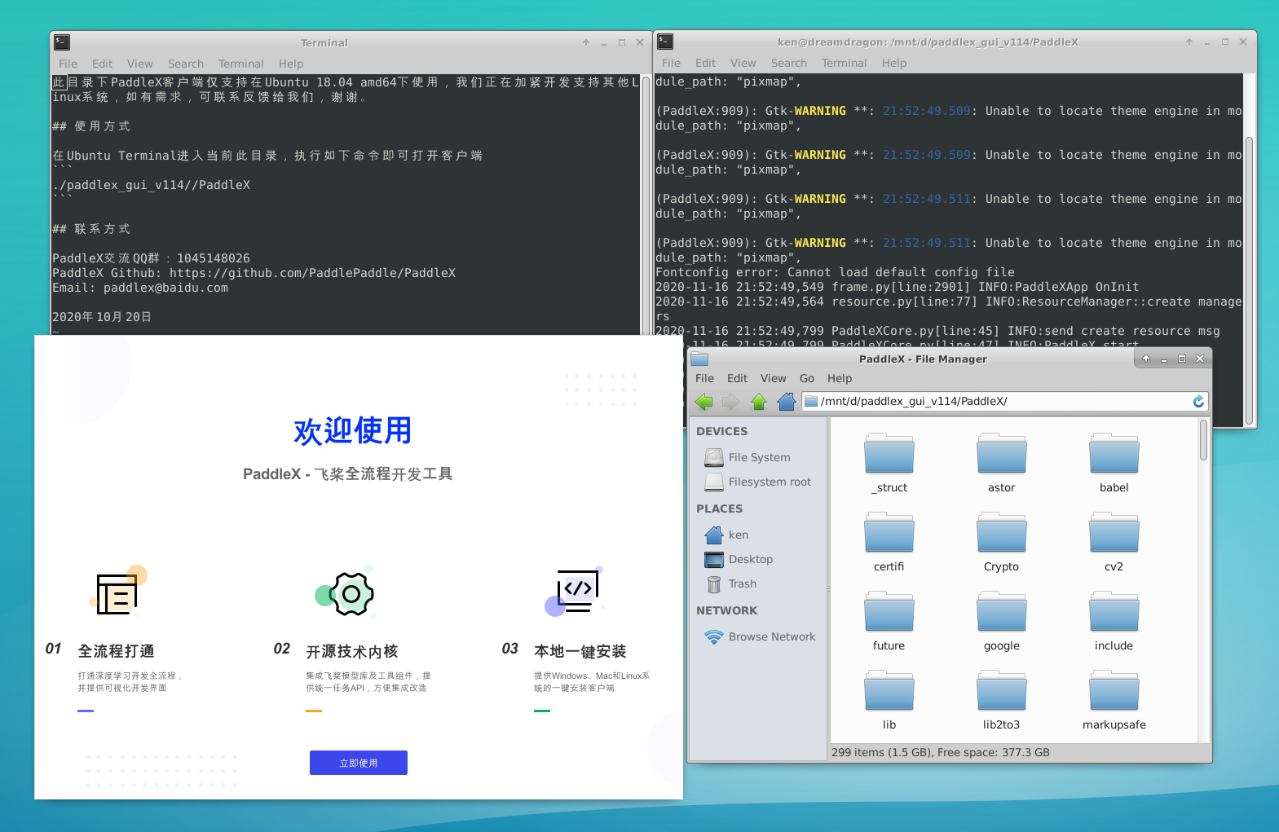This screenshot has width=1279, height=832.
Task: Click the left Terminal window title icon
Action: point(62,42)
